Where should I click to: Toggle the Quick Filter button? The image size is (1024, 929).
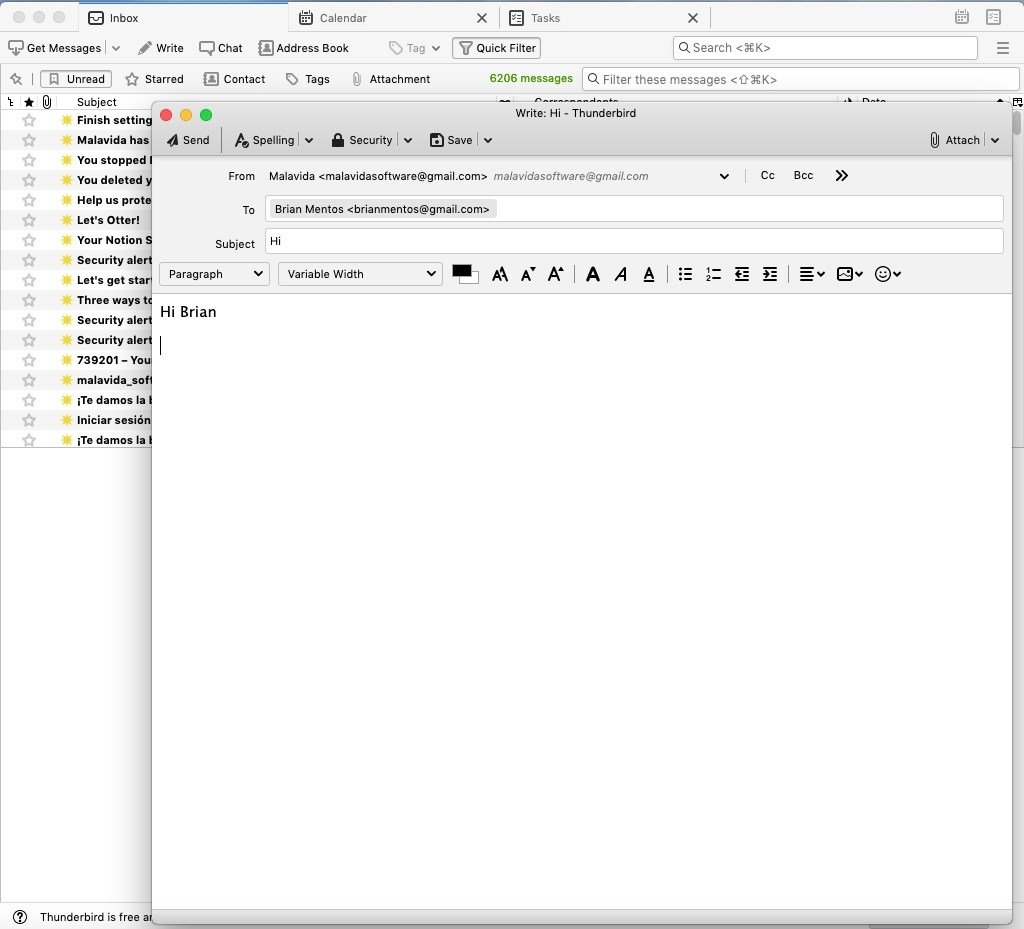496,48
